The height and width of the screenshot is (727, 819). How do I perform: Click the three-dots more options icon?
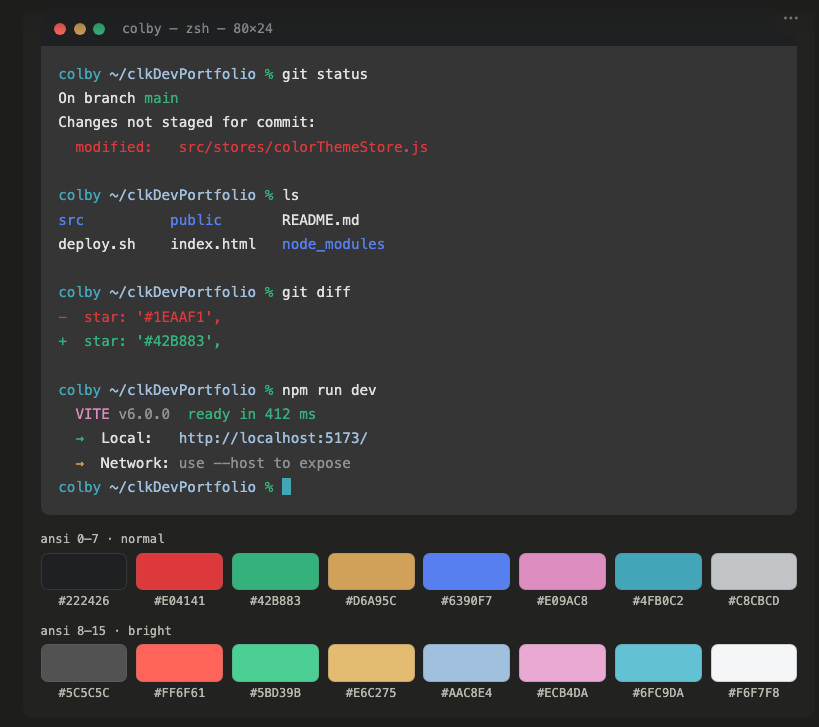(790, 18)
